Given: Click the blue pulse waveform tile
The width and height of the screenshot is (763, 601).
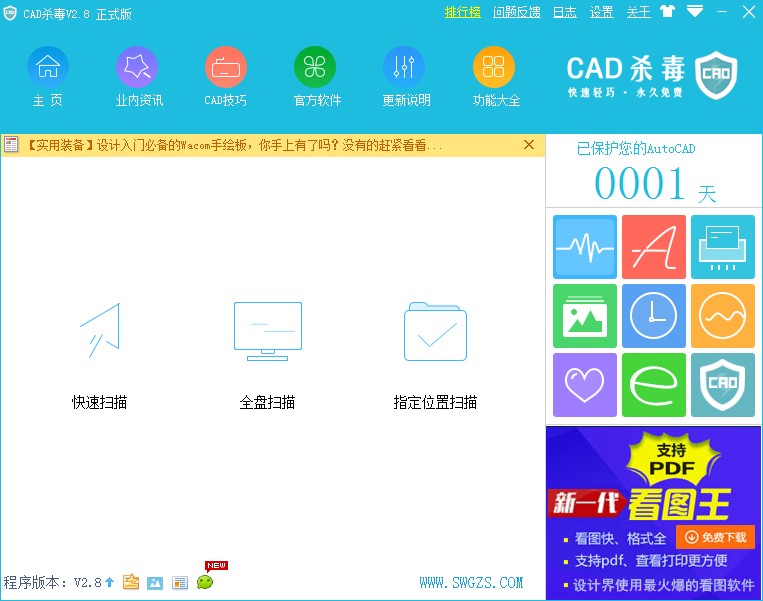Looking at the screenshot, I should coord(584,247).
